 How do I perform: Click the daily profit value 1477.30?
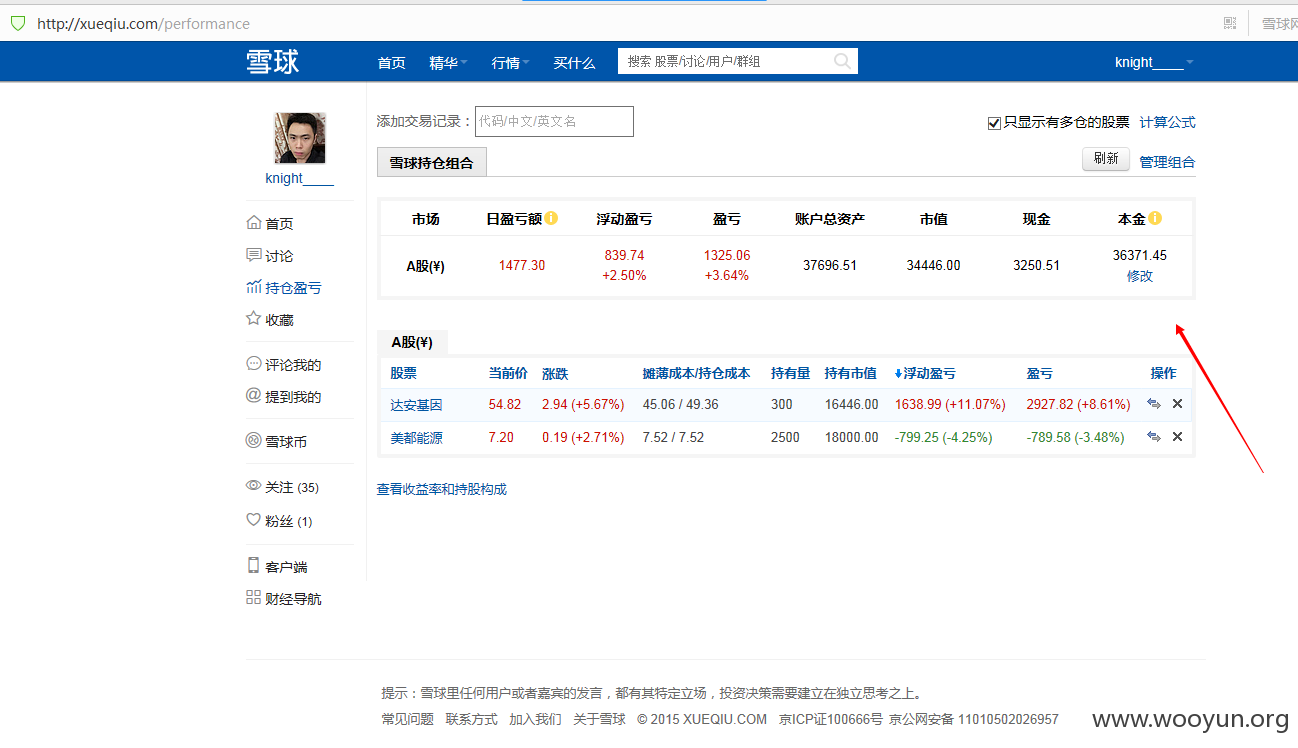(x=522, y=265)
